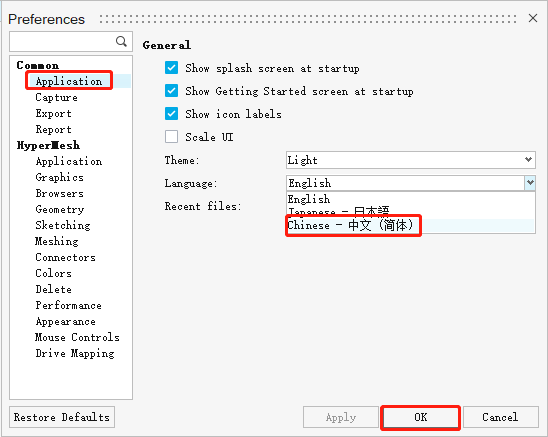
Task: Select Application under Common
Action: point(69,81)
